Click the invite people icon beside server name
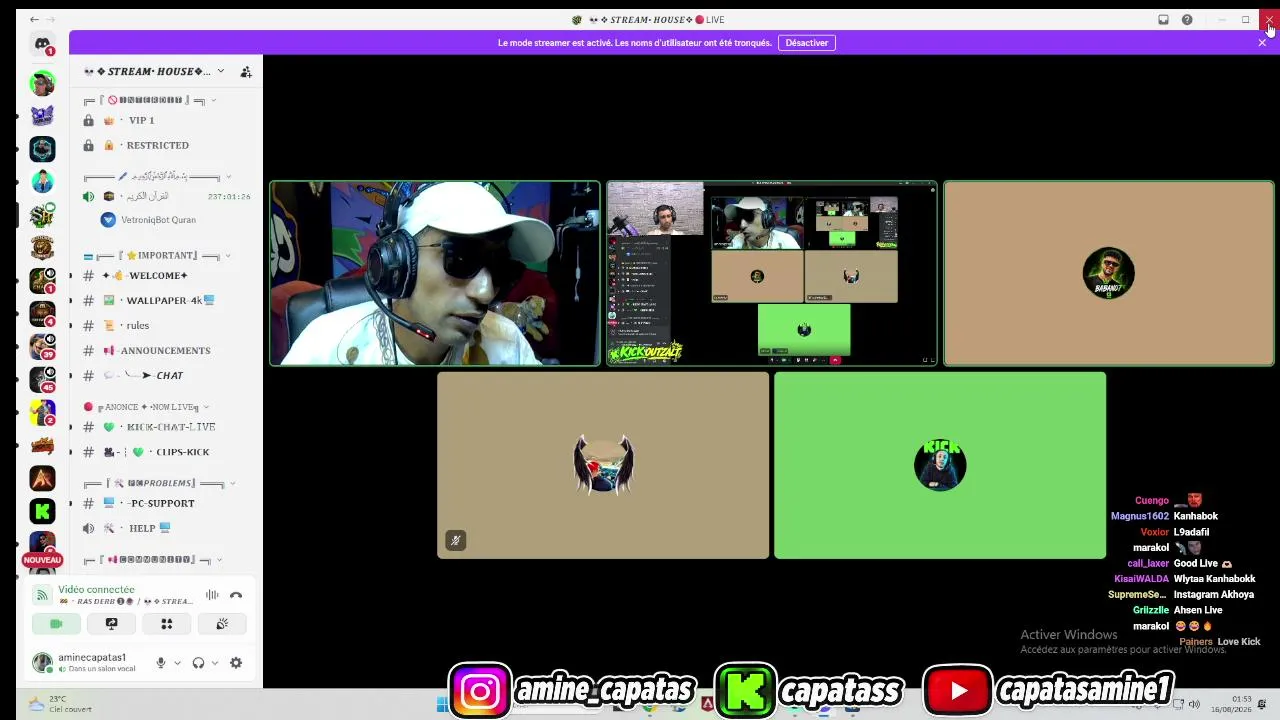Viewport: 1280px width, 720px height. coord(246,72)
